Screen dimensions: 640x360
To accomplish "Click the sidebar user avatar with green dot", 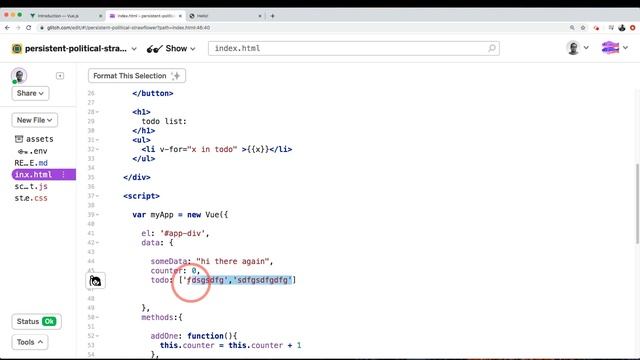I will click(x=19, y=76).
